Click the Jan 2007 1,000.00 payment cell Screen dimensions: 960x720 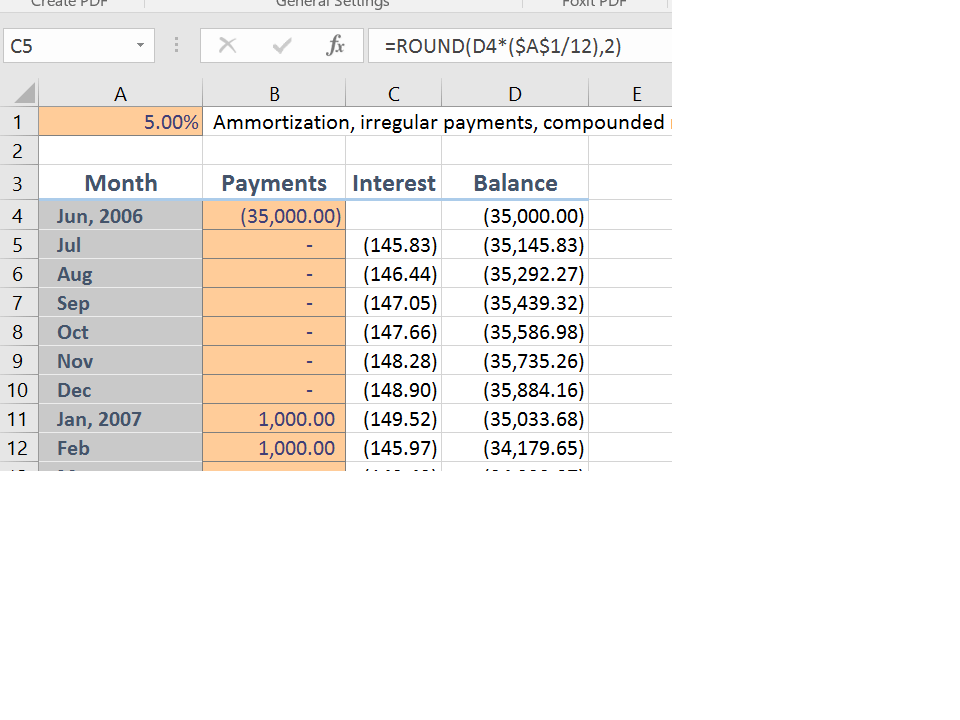[274, 419]
